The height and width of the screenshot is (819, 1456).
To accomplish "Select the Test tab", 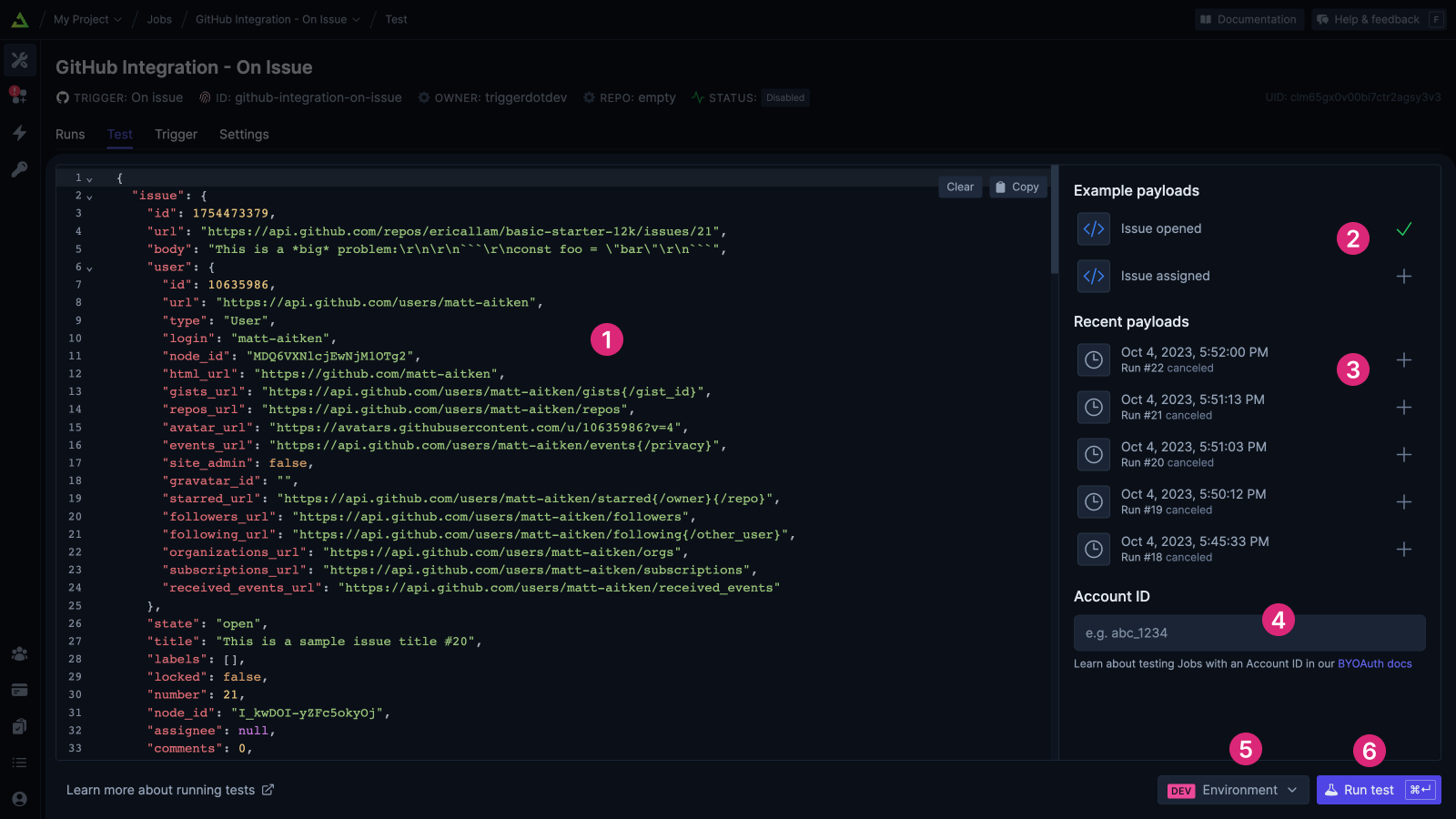I will coord(120,134).
